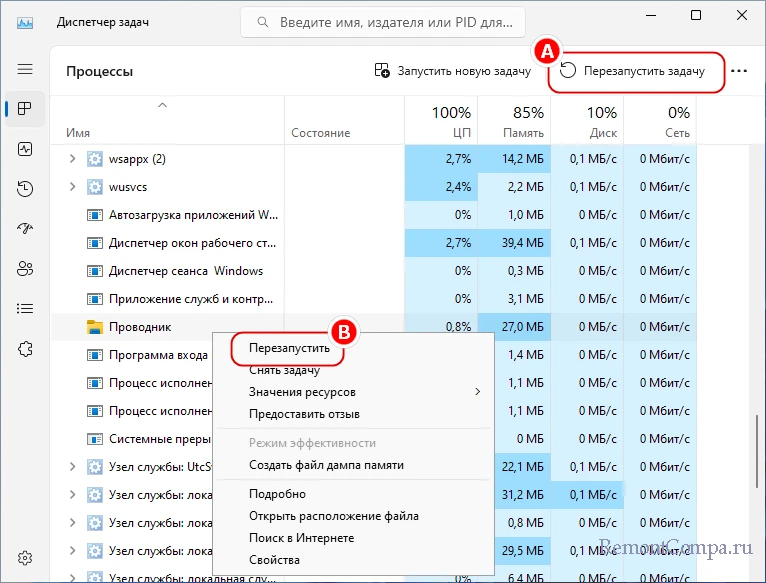Click icon of Диспетчер сеанса Windows
766x583 pixels.
coord(95,271)
